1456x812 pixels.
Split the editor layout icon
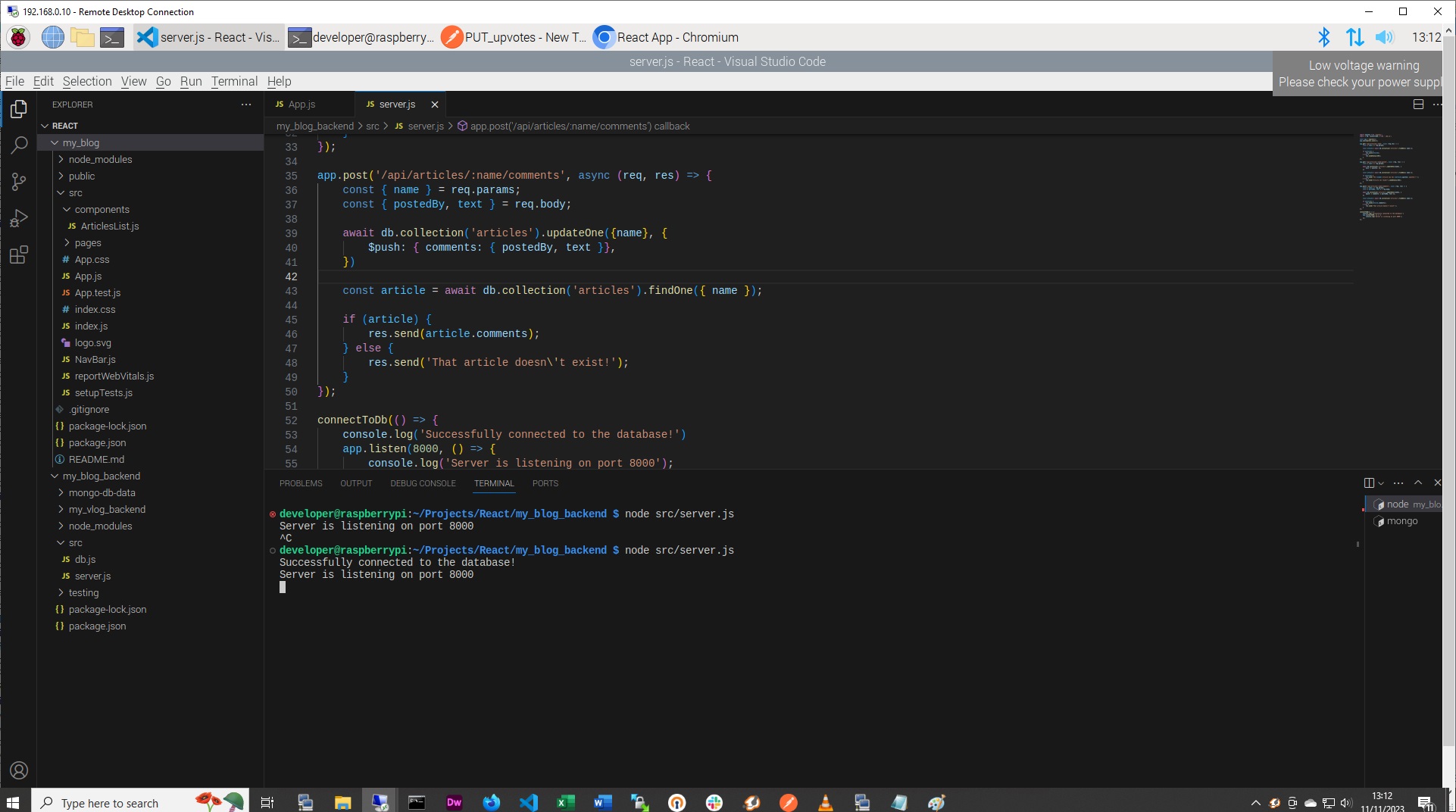pos(1418,105)
